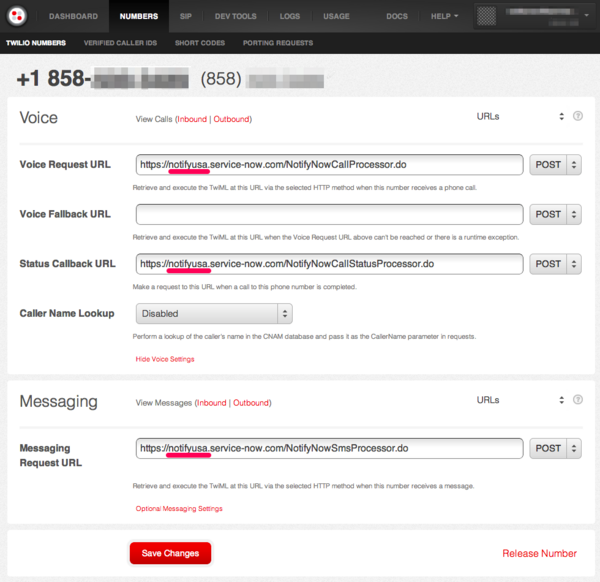Open Caller Name Lookup Disabled dropdown
600x582 pixels.
214,313
